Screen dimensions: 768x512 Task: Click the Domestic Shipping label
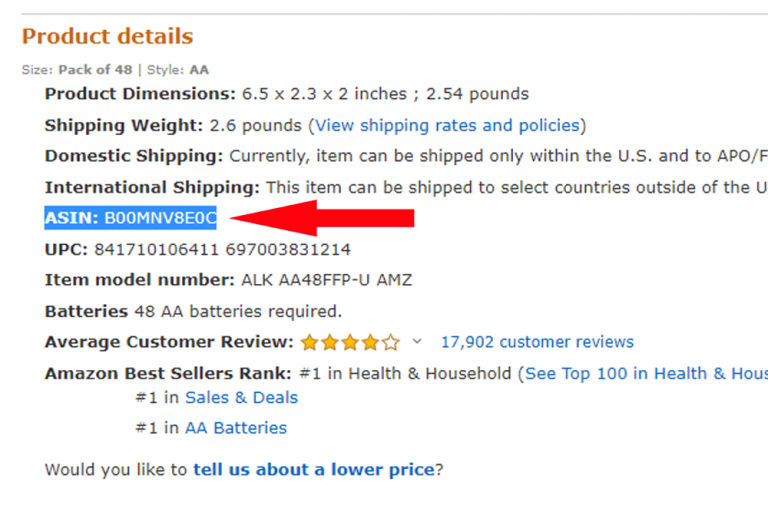[134, 156]
